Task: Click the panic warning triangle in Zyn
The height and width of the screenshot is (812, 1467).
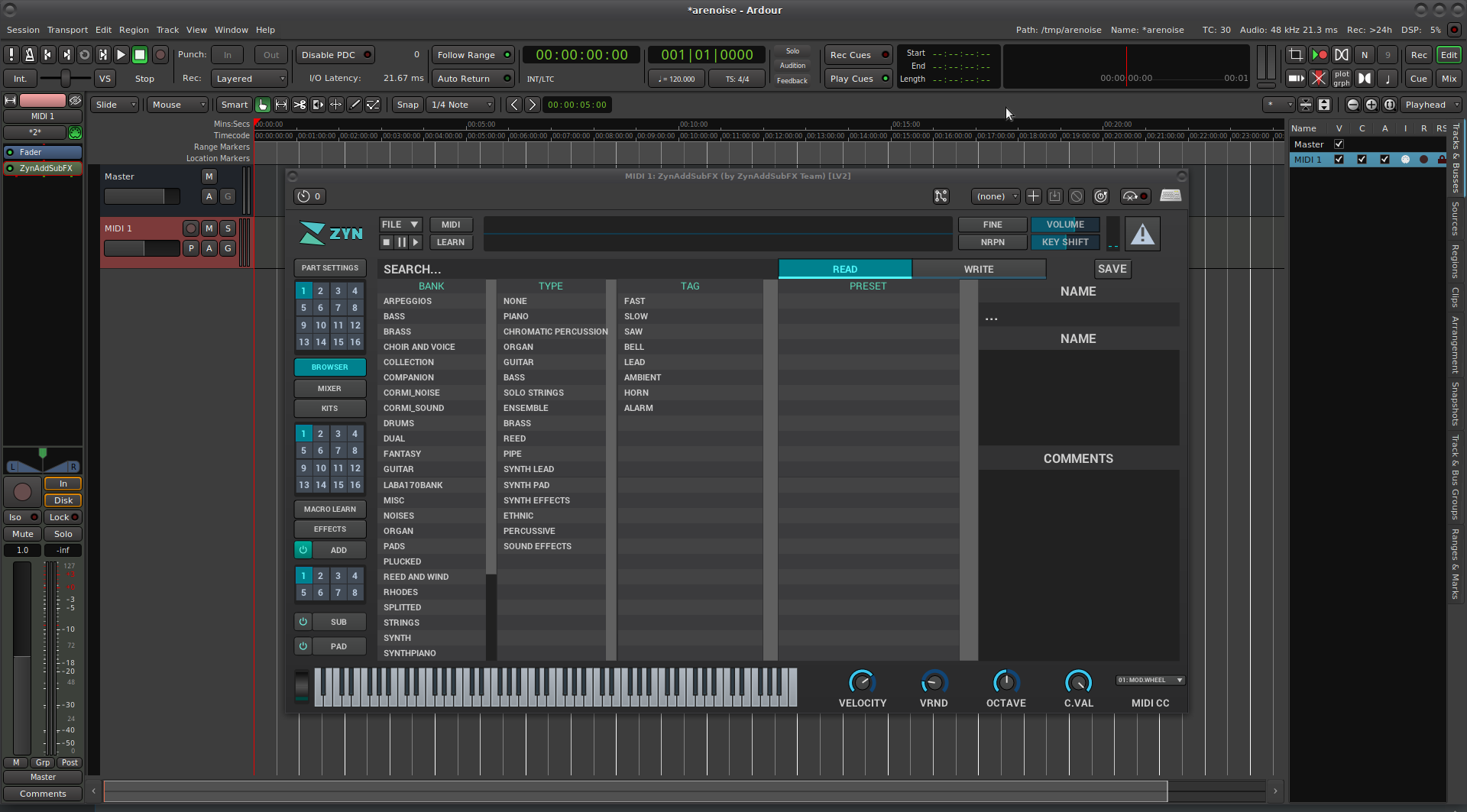Action: (1142, 234)
